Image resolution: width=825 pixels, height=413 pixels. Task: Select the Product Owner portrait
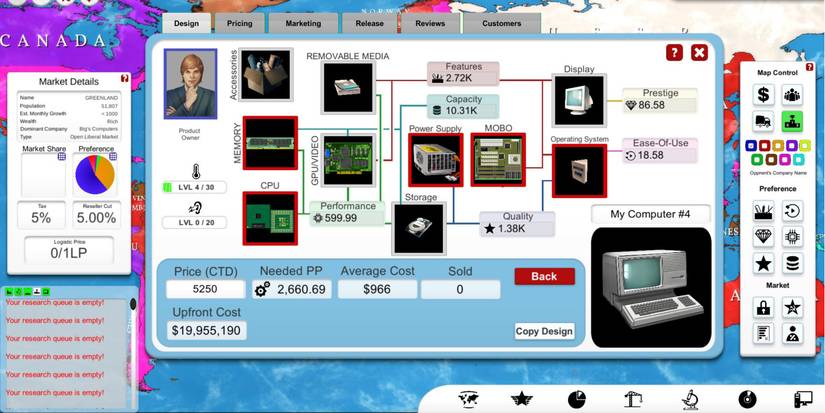(190, 85)
